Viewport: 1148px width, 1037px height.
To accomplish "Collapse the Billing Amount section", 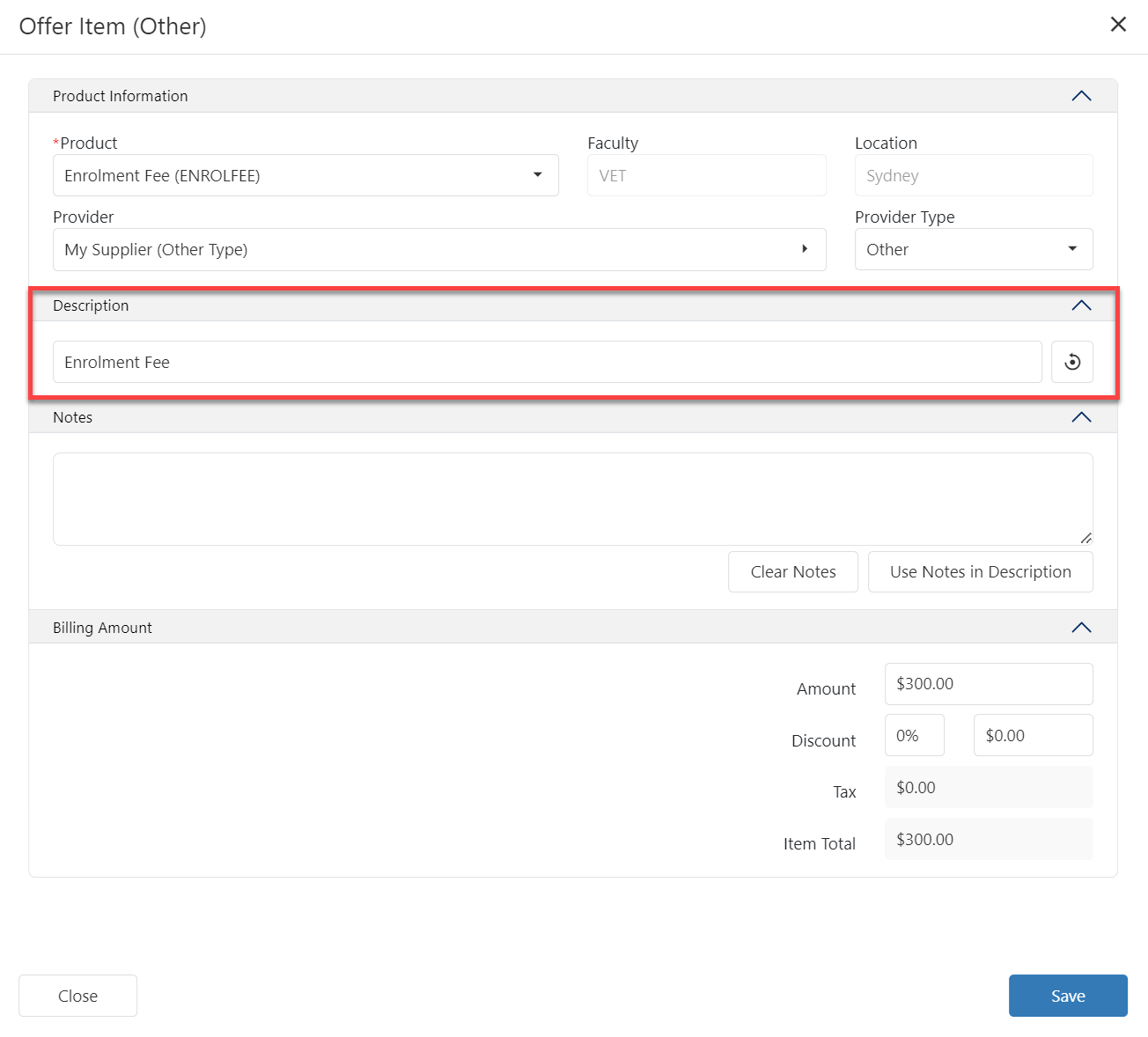I will click(x=1081, y=628).
